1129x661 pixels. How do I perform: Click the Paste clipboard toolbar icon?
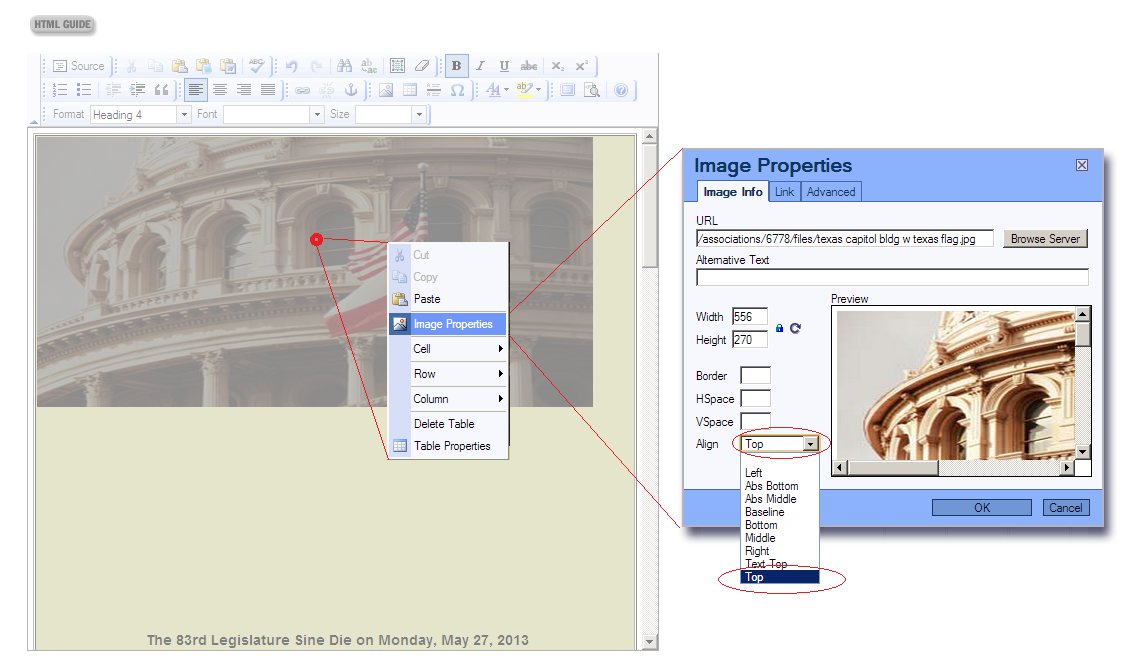click(179, 66)
